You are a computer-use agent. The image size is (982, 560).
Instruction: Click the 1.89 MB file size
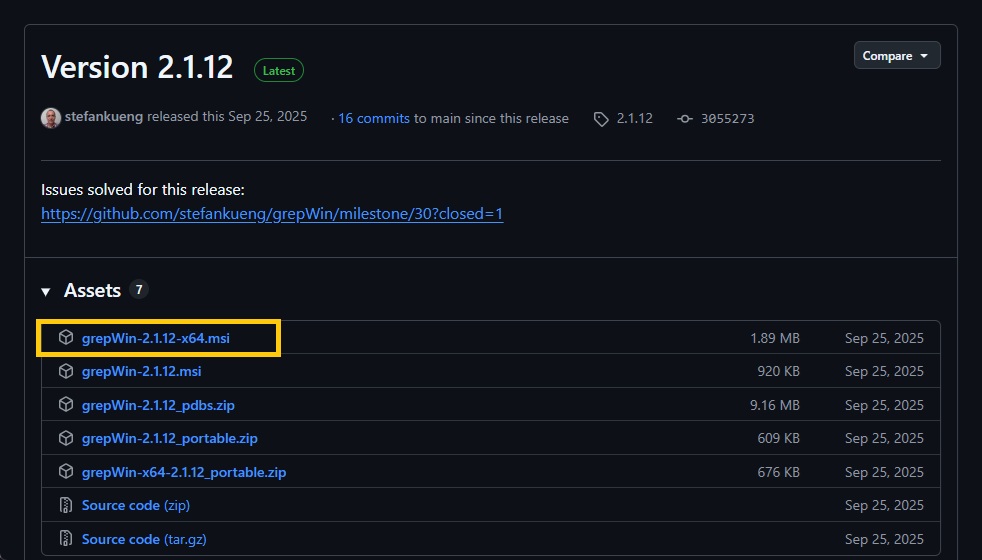point(775,338)
